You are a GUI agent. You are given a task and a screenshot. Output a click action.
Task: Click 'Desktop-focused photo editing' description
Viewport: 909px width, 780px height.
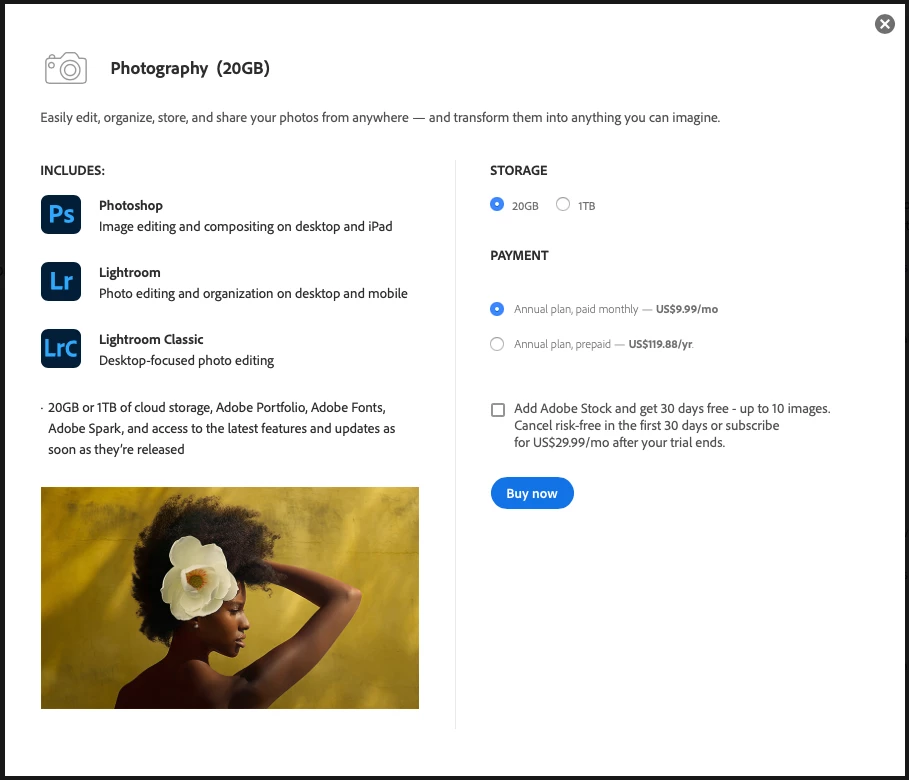186,361
